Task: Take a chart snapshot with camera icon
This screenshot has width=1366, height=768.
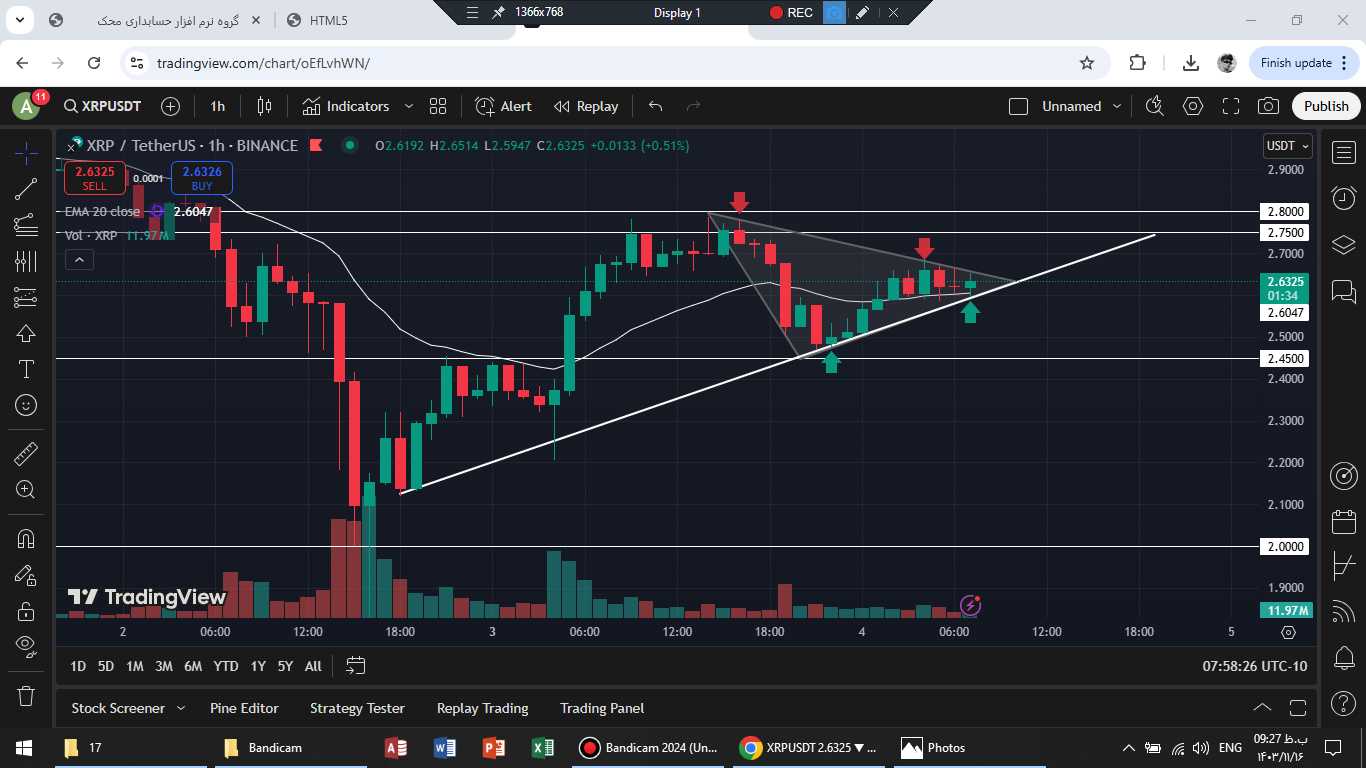Action: coord(1268,106)
